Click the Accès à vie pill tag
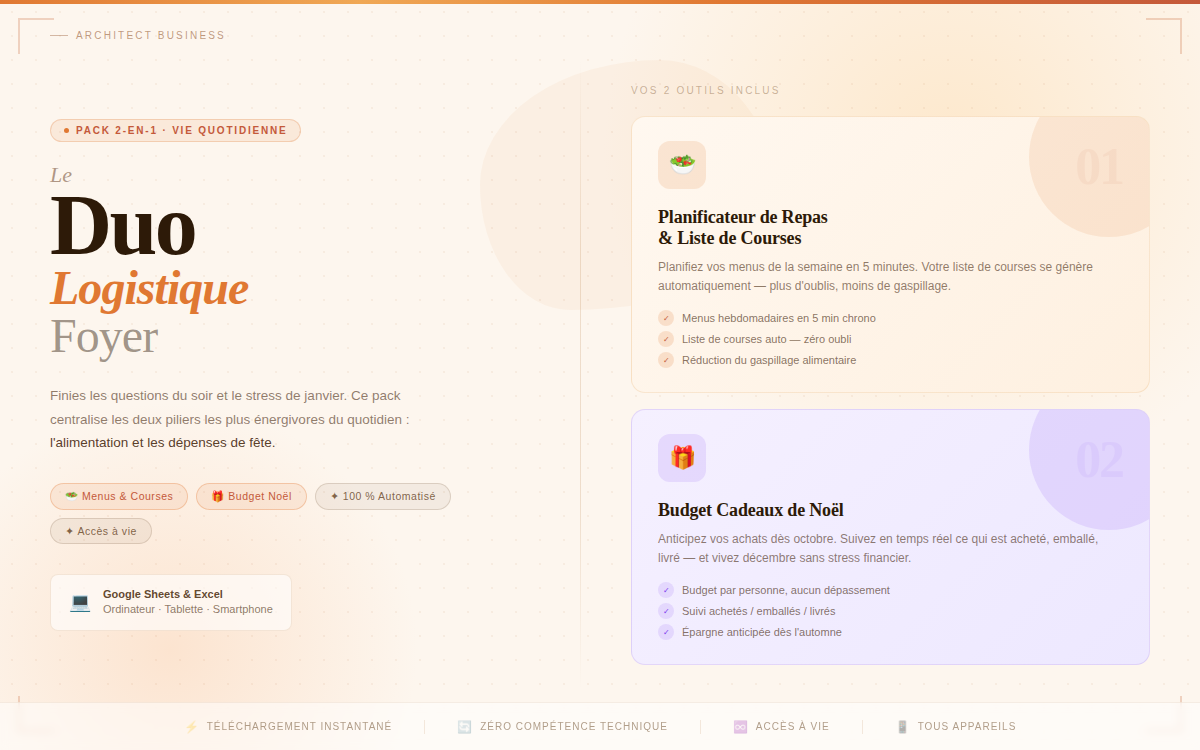The width and height of the screenshot is (1200, 750). (x=101, y=531)
